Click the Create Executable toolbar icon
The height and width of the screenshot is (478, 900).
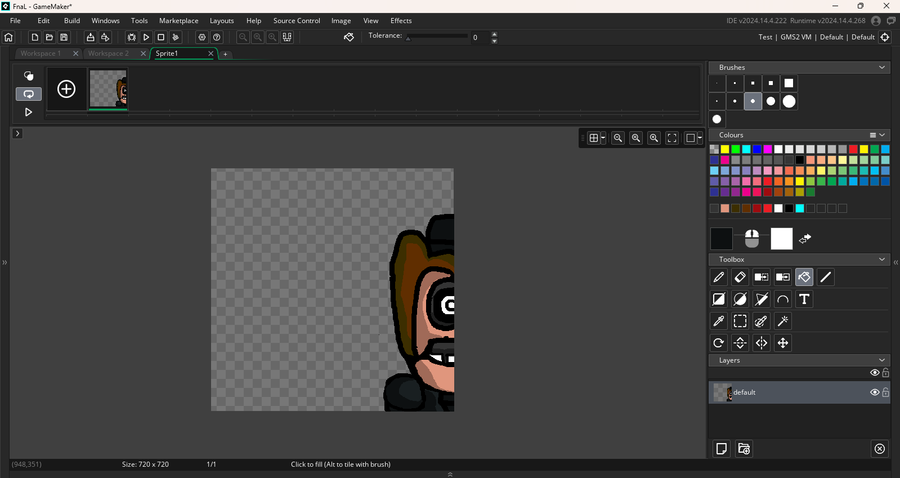point(90,37)
